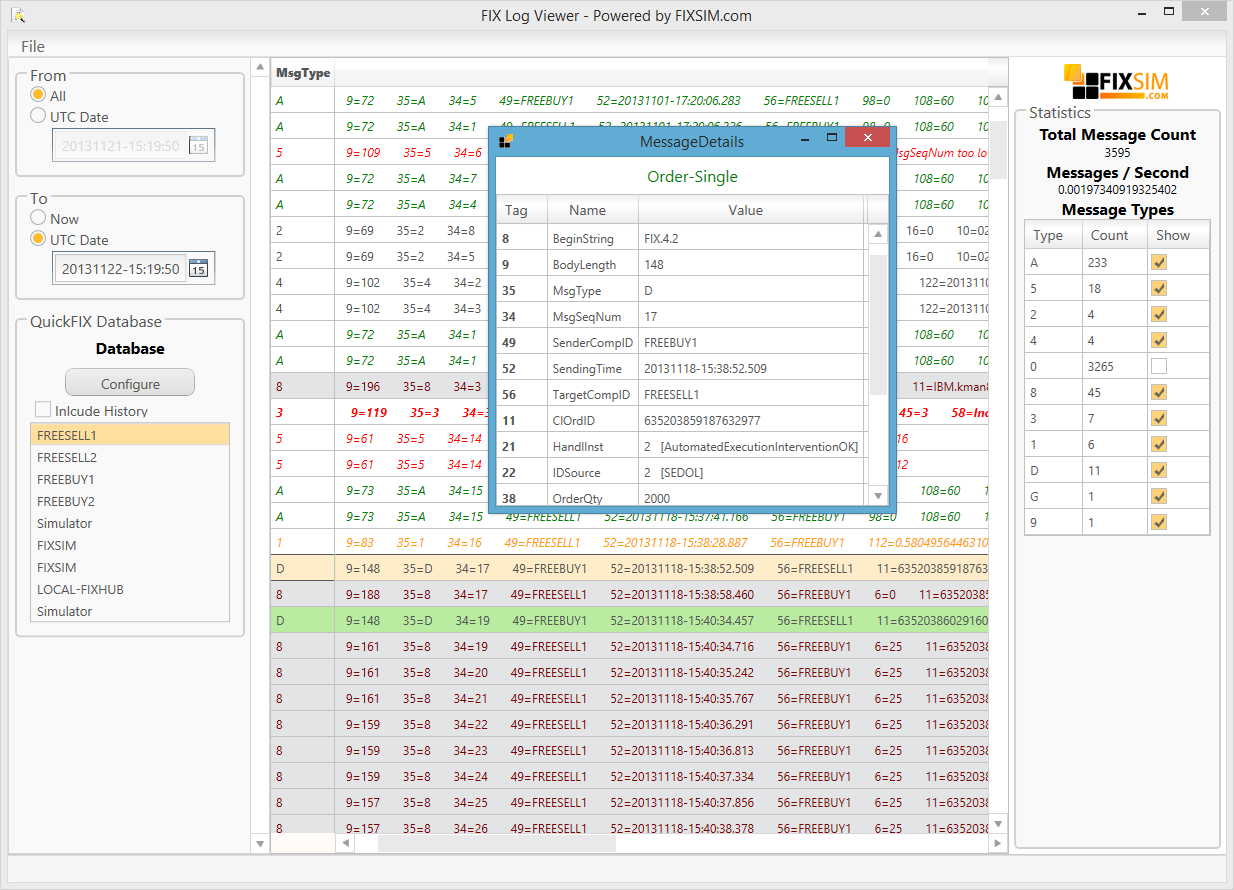Open the File menu
This screenshot has height=890, width=1234.
(33, 46)
